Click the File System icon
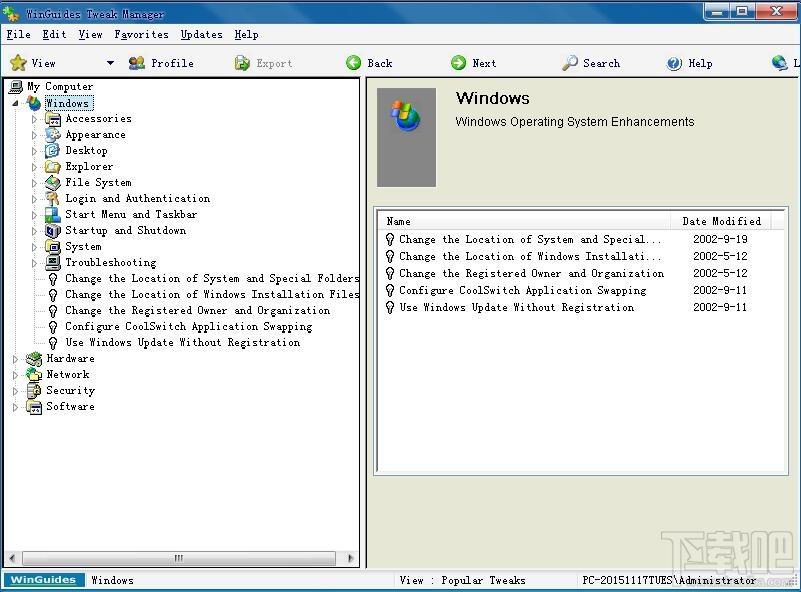The width and height of the screenshot is (801, 592). tap(53, 183)
